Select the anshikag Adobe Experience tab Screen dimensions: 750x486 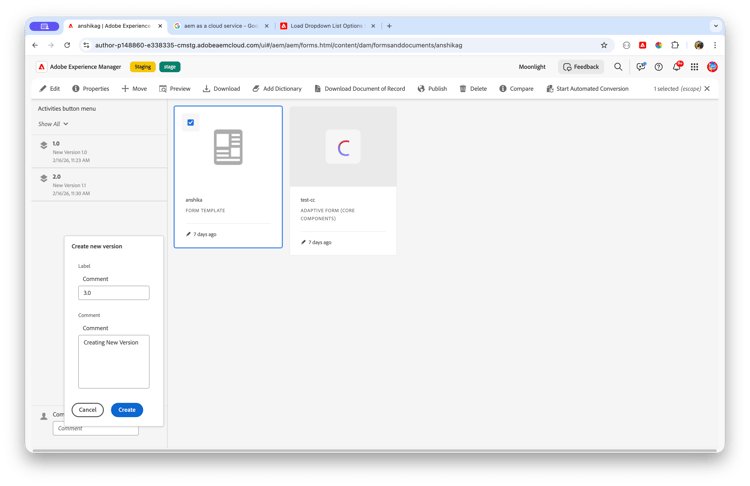point(114,26)
